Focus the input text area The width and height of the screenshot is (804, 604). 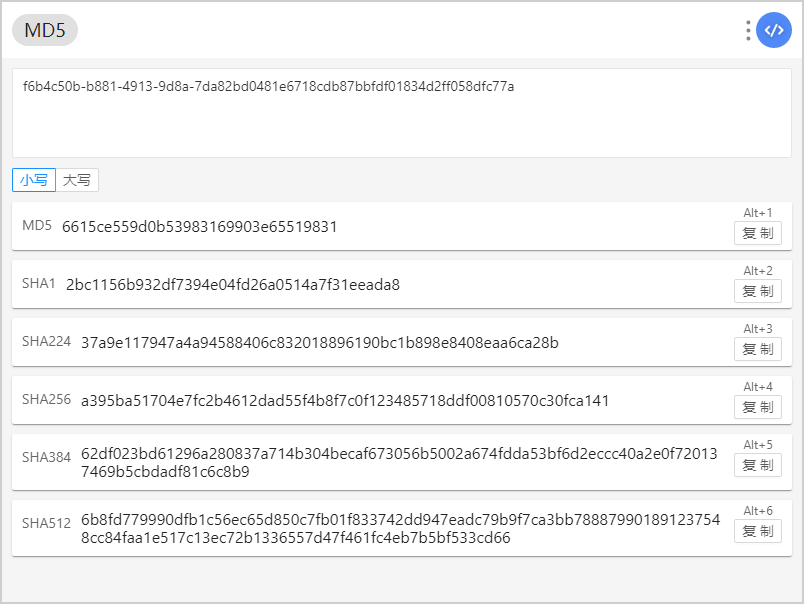point(402,113)
